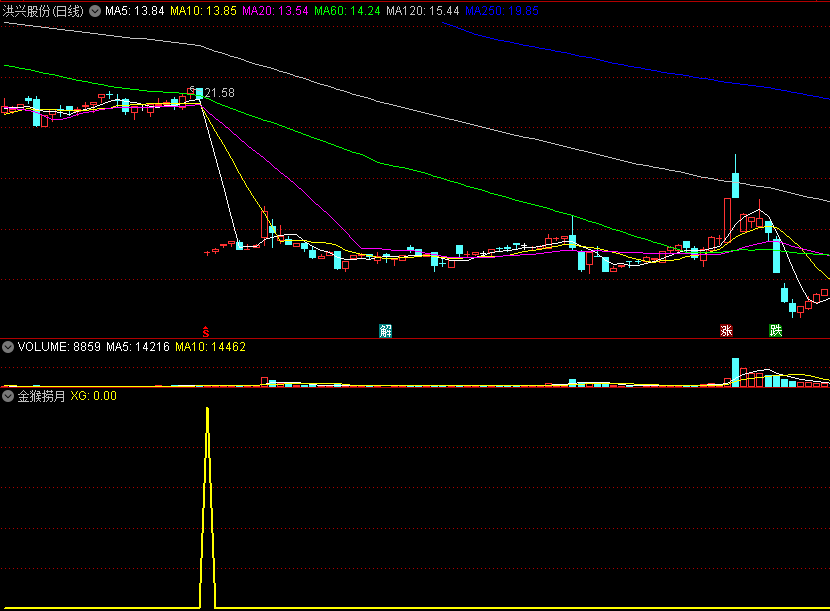
Task: Click the 解 info marker icon
Action: tap(385, 331)
